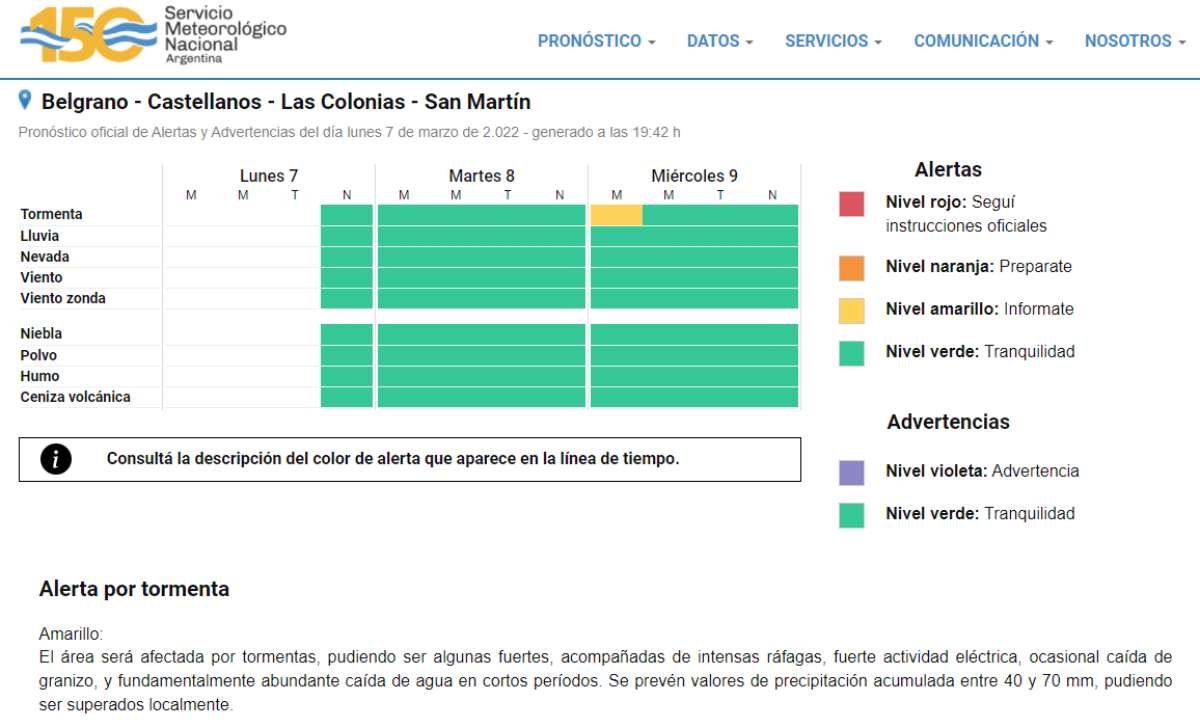Click the orange Nivel naranja swatch

[851, 268]
